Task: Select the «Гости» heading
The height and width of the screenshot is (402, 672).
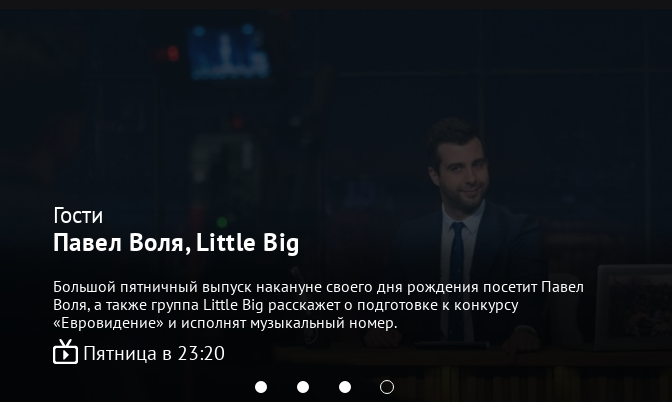Action: [78, 215]
